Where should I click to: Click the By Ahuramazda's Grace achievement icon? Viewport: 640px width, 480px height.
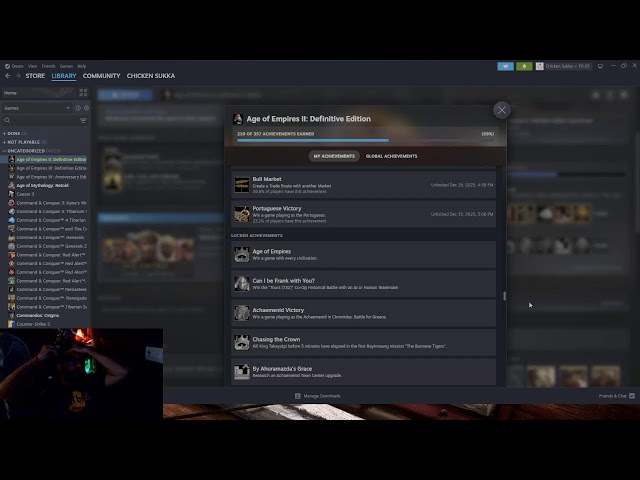pyautogui.click(x=242, y=372)
